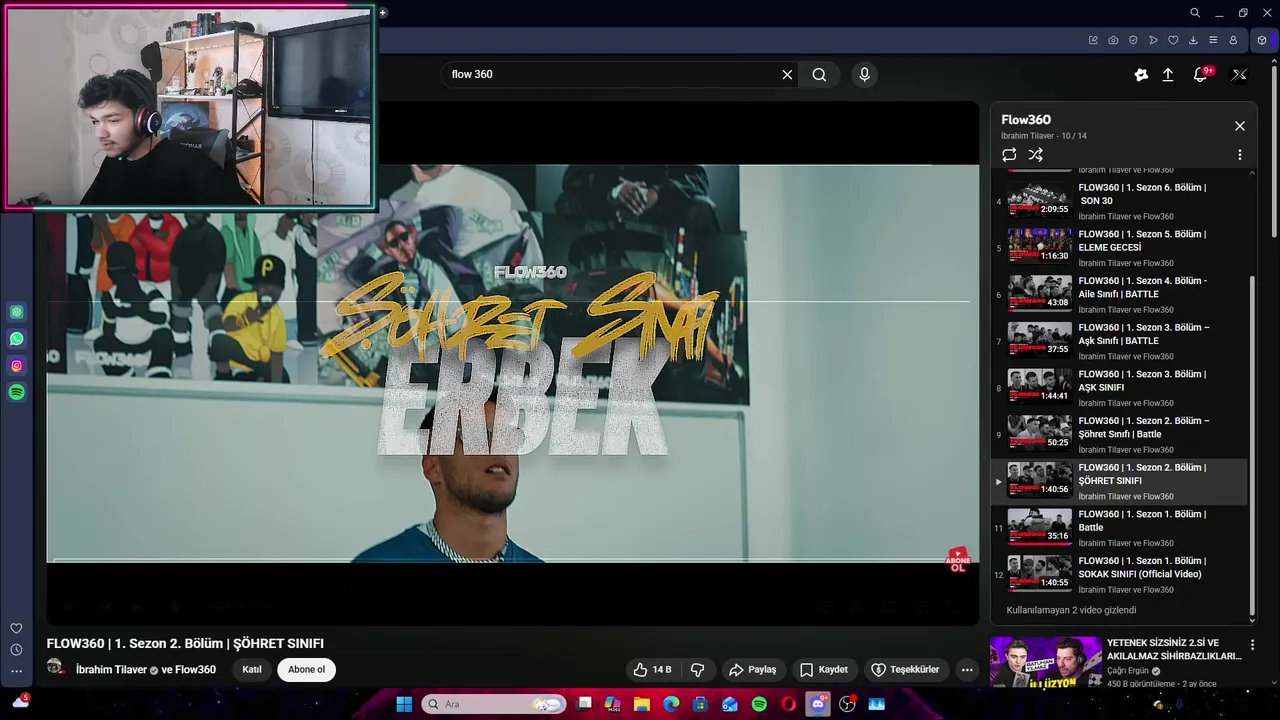This screenshot has height=720, width=1280.
Task: Open more actions ellipsis below video
Action: pyautogui.click(x=967, y=669)
